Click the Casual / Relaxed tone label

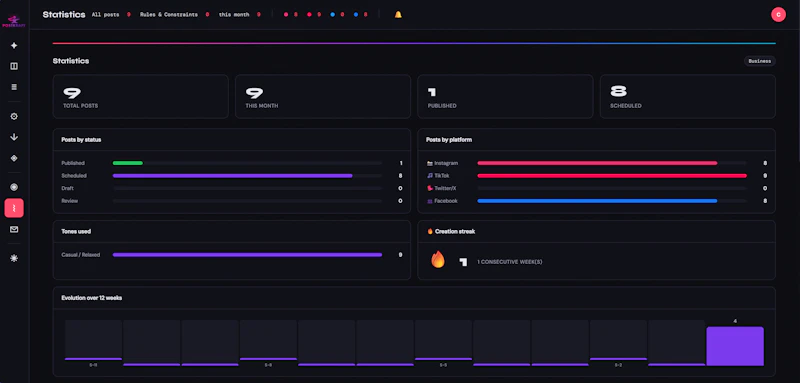coord(81,254)
